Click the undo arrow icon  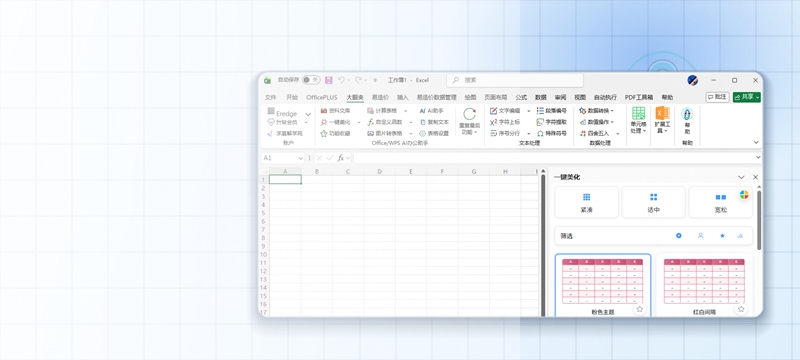coord(341,80)
